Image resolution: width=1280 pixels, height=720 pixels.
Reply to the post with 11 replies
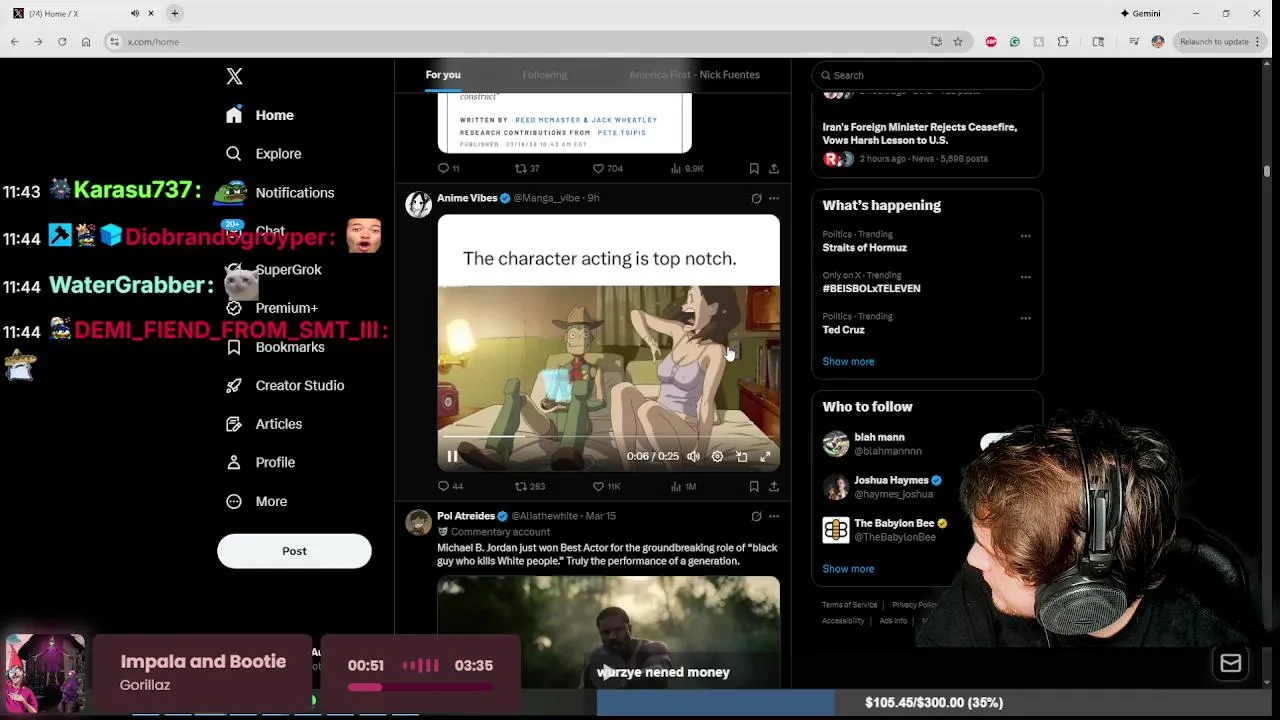click(x=449, y=168)
